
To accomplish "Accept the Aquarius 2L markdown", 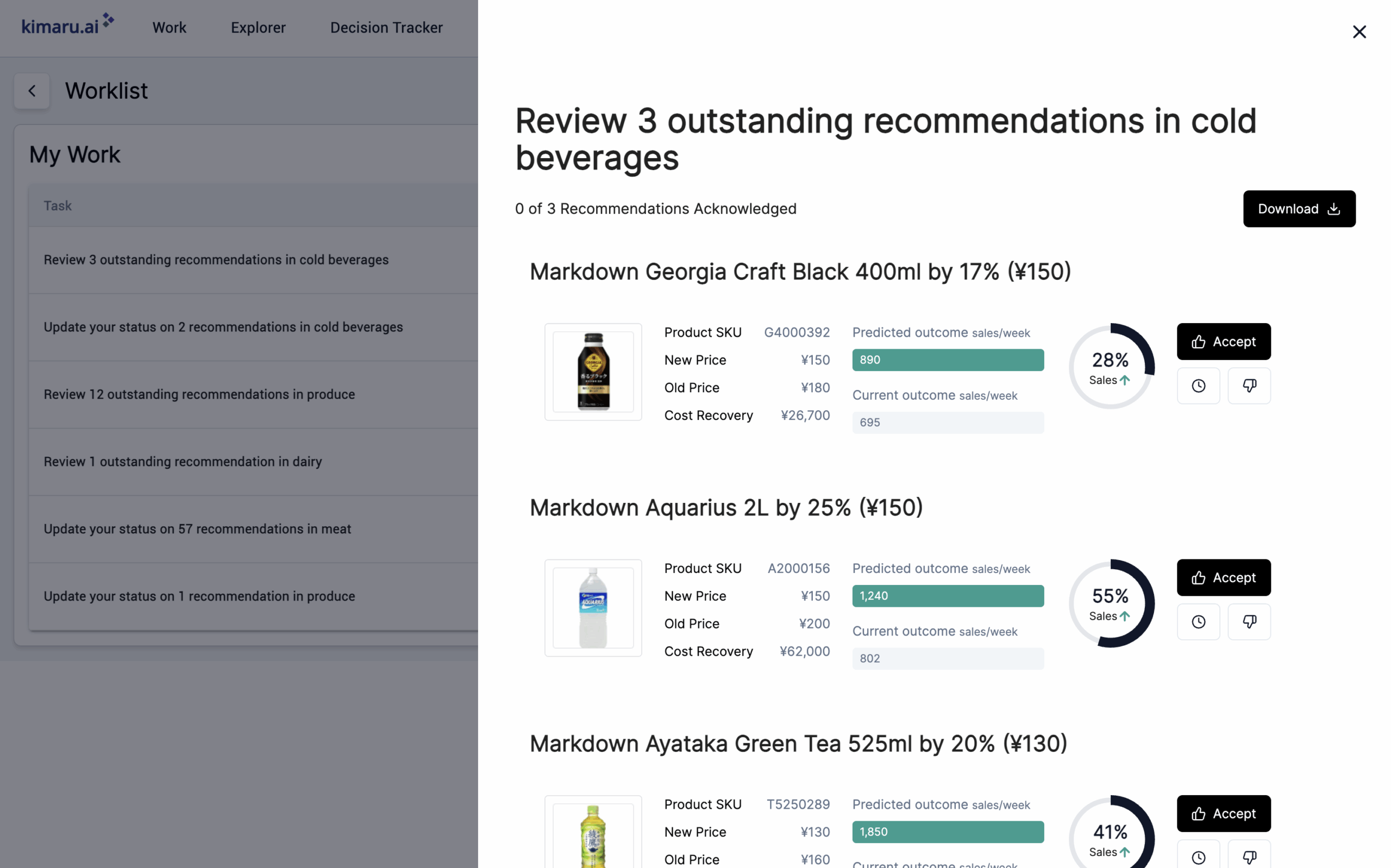I will [x=1223, y=577].
